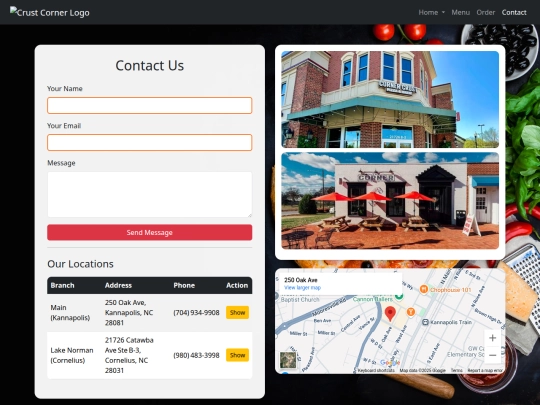Viewport: 540px width, 405px height.
Task: Click the orange restaurant marker beside pin
Action: [411, 312]
